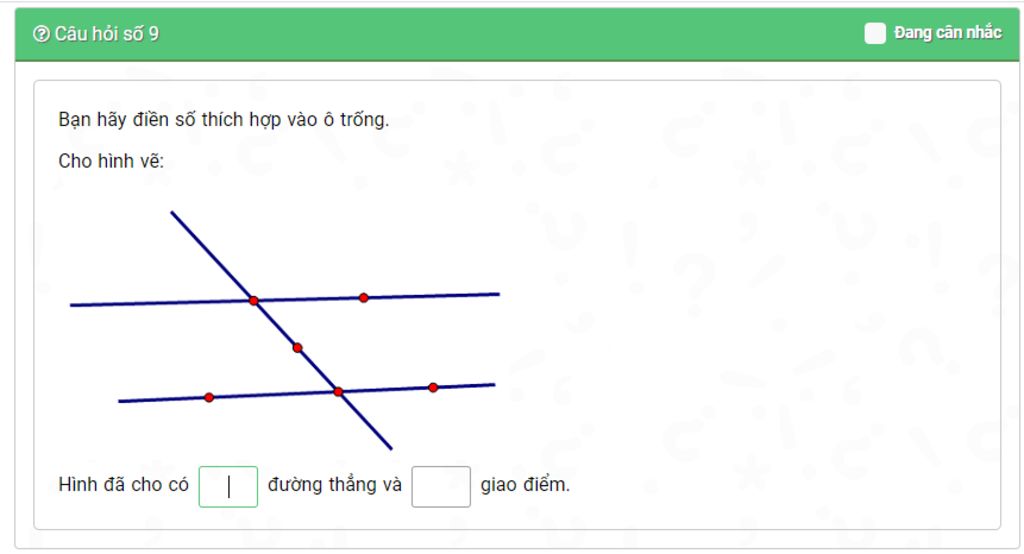
Task: Click red intersection point on the lower line
Action: (338, 392)
